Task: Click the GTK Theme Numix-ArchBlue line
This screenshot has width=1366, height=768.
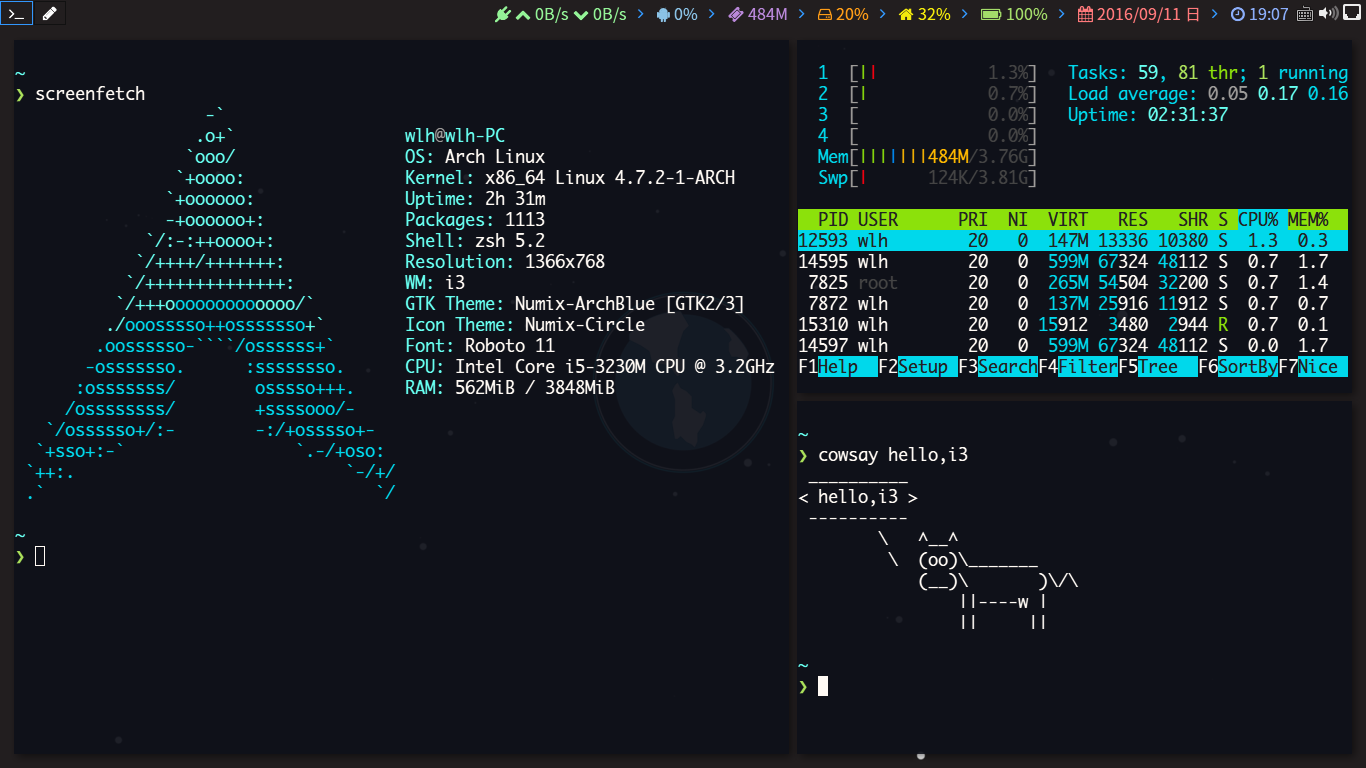Action: tap(575, 304)
